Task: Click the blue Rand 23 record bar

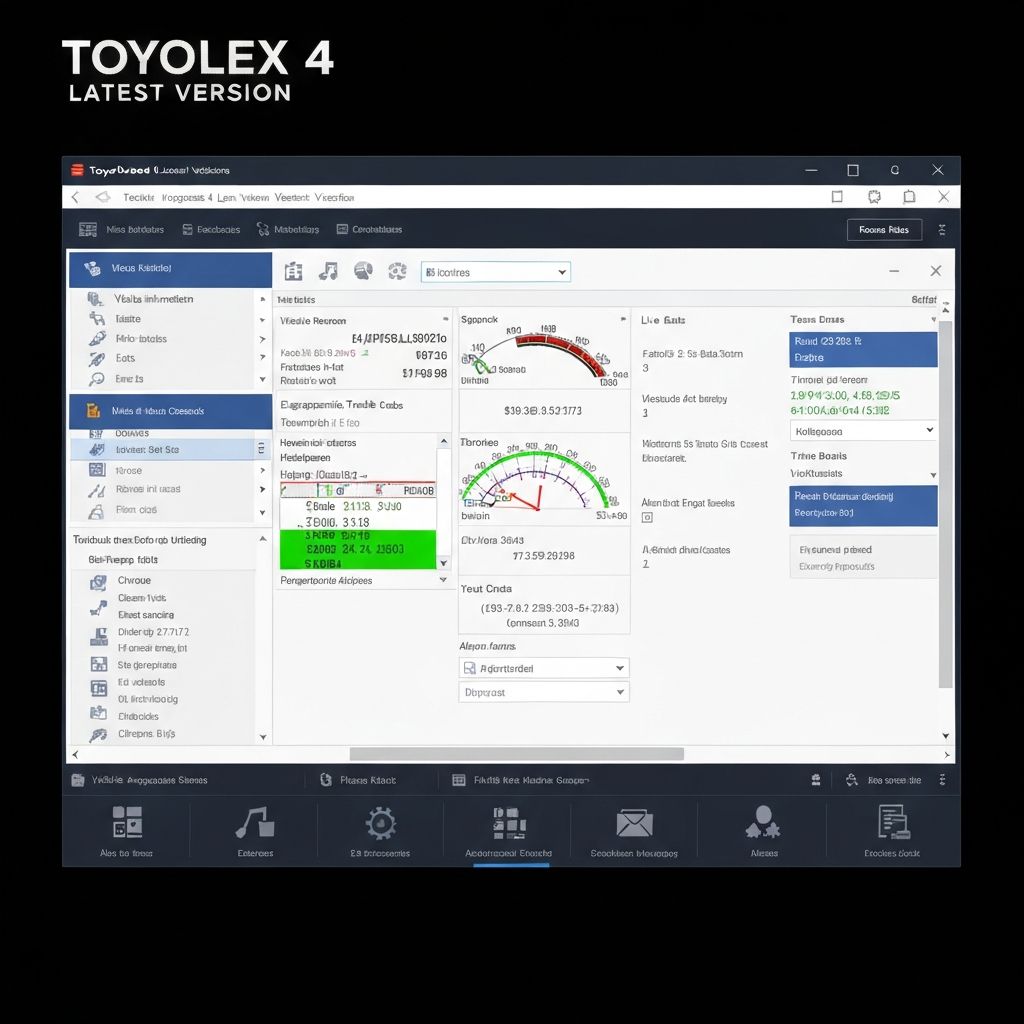Action: coord(863,350)
